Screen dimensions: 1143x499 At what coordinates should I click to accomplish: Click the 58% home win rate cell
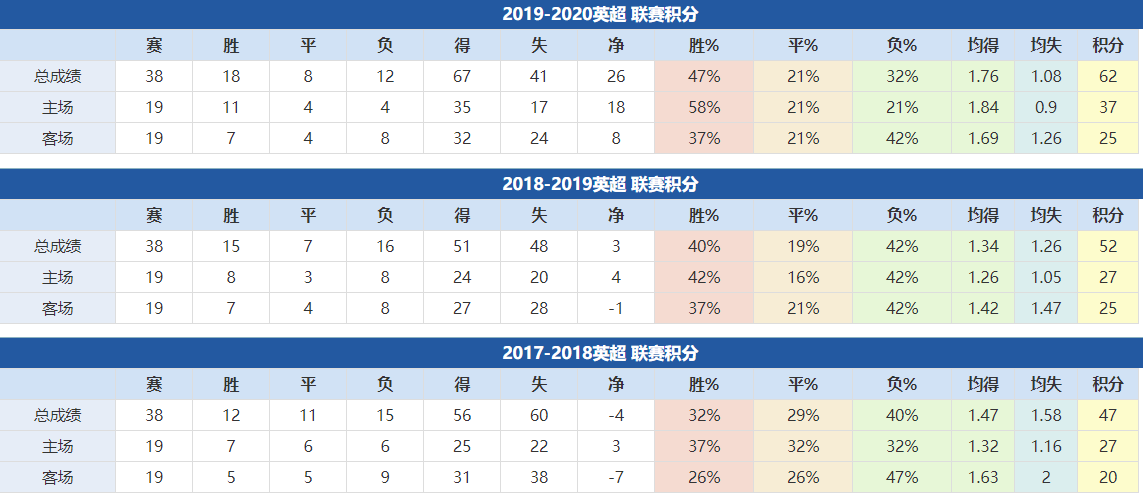pyautogui.click(x=704, y=108)
